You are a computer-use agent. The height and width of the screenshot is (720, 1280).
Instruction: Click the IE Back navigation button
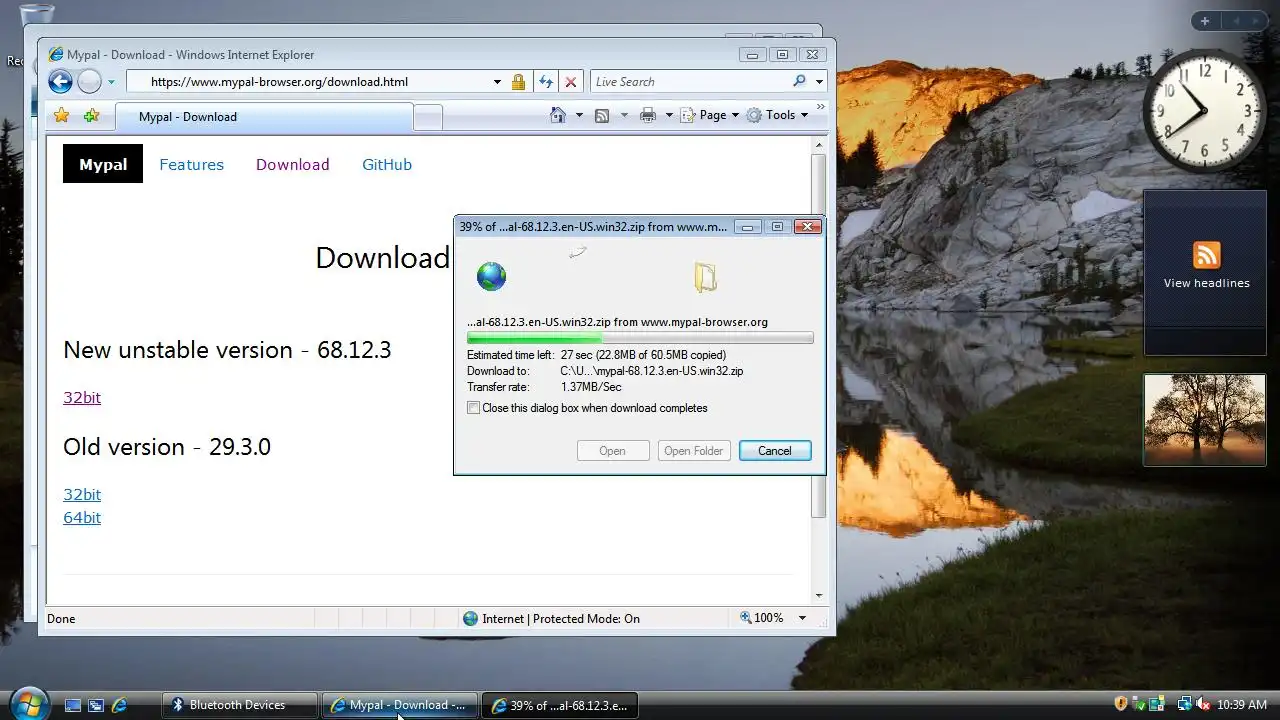(60, 82)
